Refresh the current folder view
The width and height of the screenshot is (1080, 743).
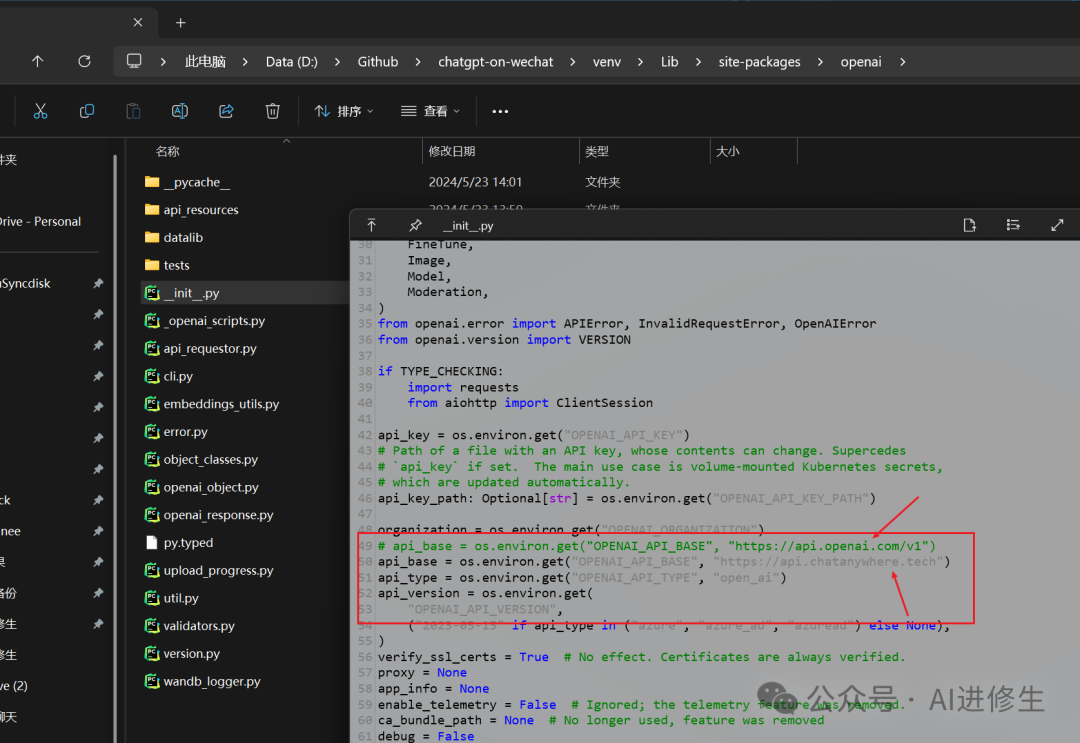tap(85, 61)
